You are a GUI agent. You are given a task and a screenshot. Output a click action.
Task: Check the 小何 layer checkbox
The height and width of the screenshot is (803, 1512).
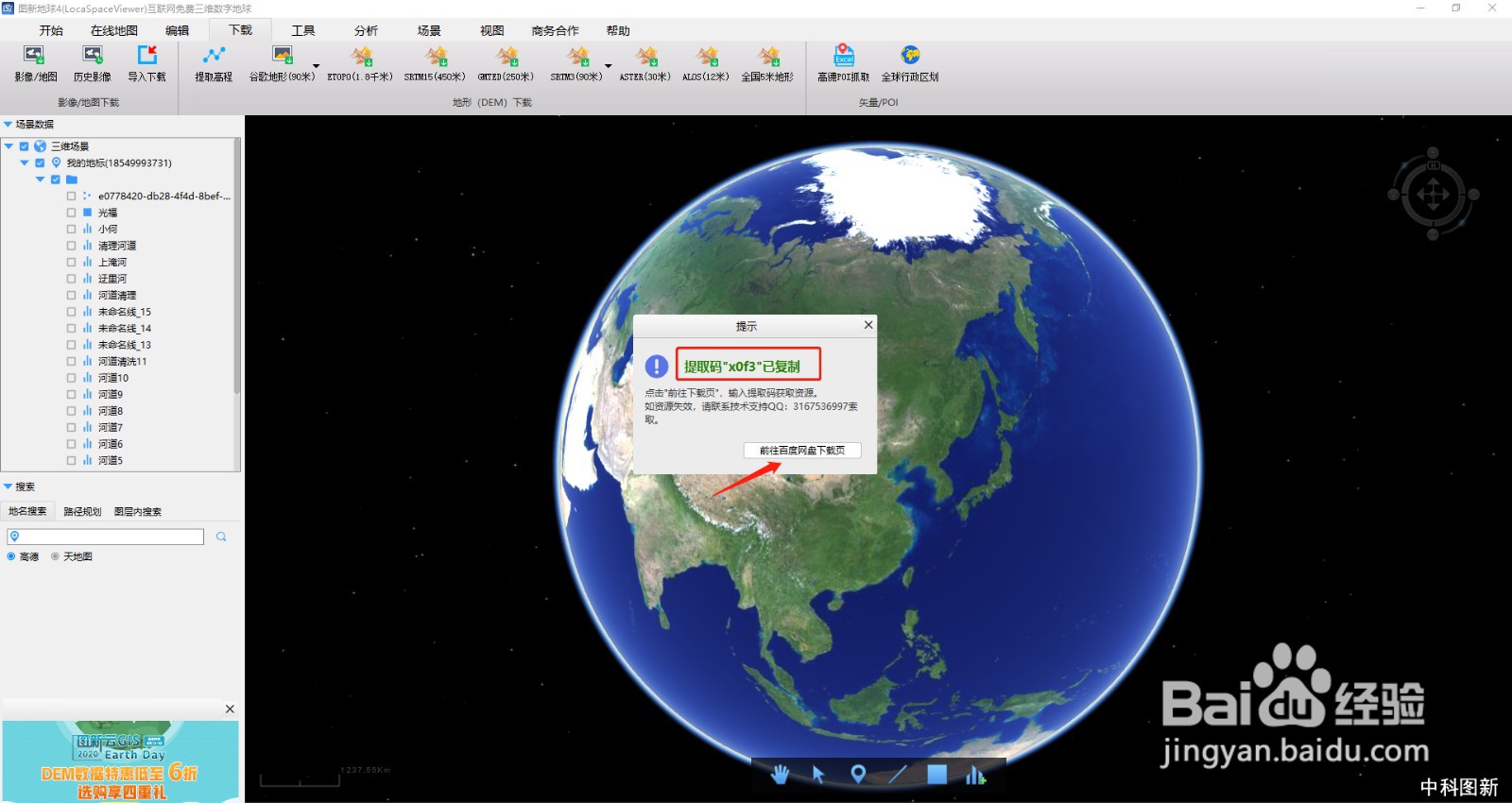click(x=71, y=229)
